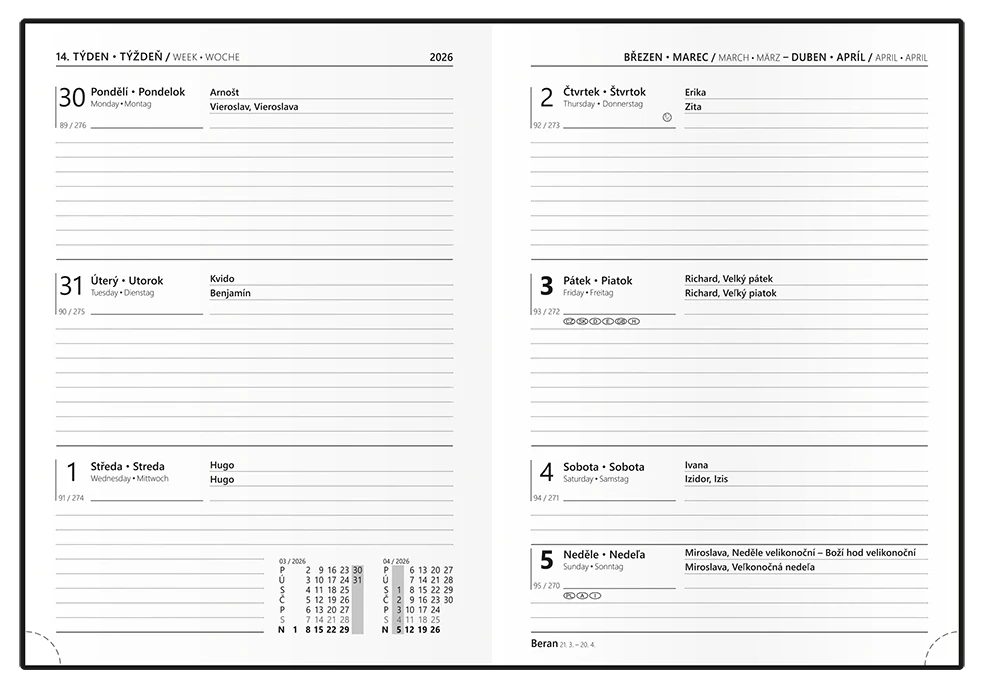Click the full moon icon on Thursday

[667, 117]
